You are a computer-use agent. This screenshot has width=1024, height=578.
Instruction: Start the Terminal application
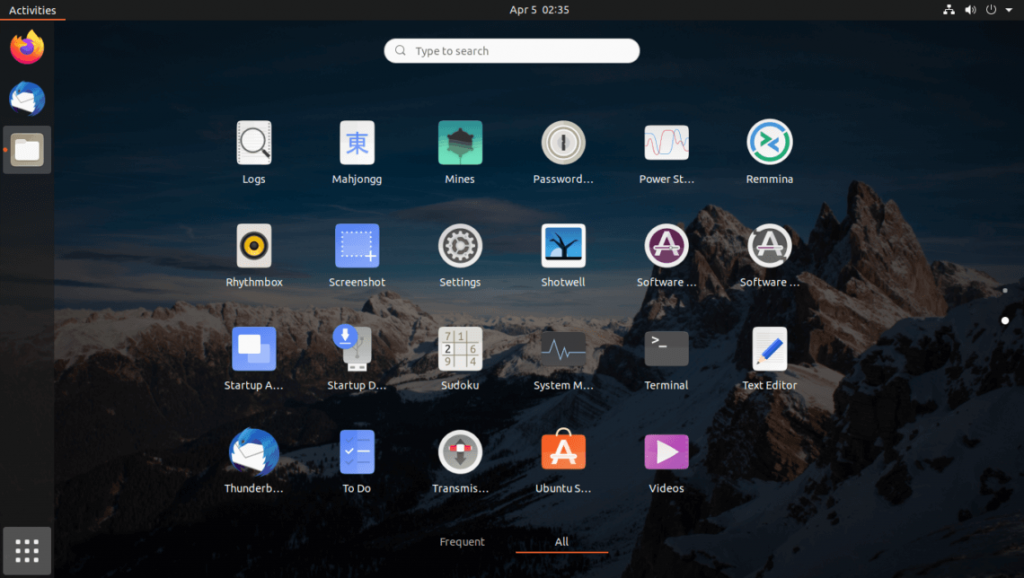click(x=666, y=346)
